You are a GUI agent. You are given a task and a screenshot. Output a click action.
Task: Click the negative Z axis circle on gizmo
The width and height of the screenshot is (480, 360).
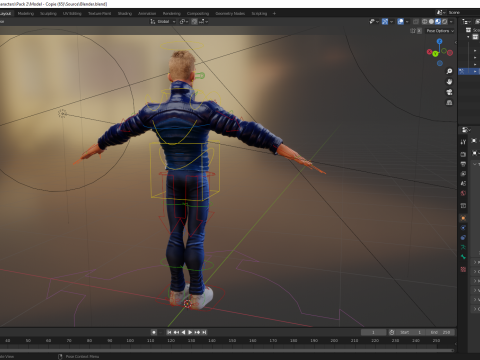[440, 63]
